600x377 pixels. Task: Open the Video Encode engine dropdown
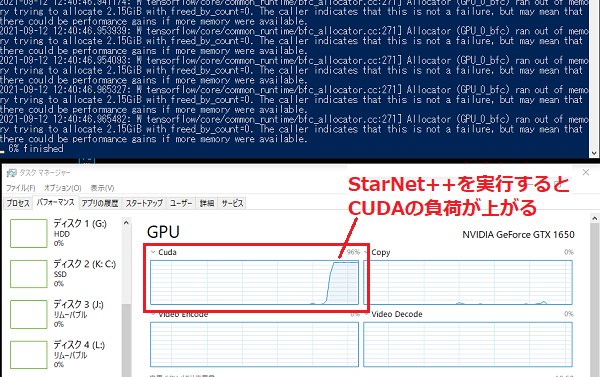click(153, 314)
